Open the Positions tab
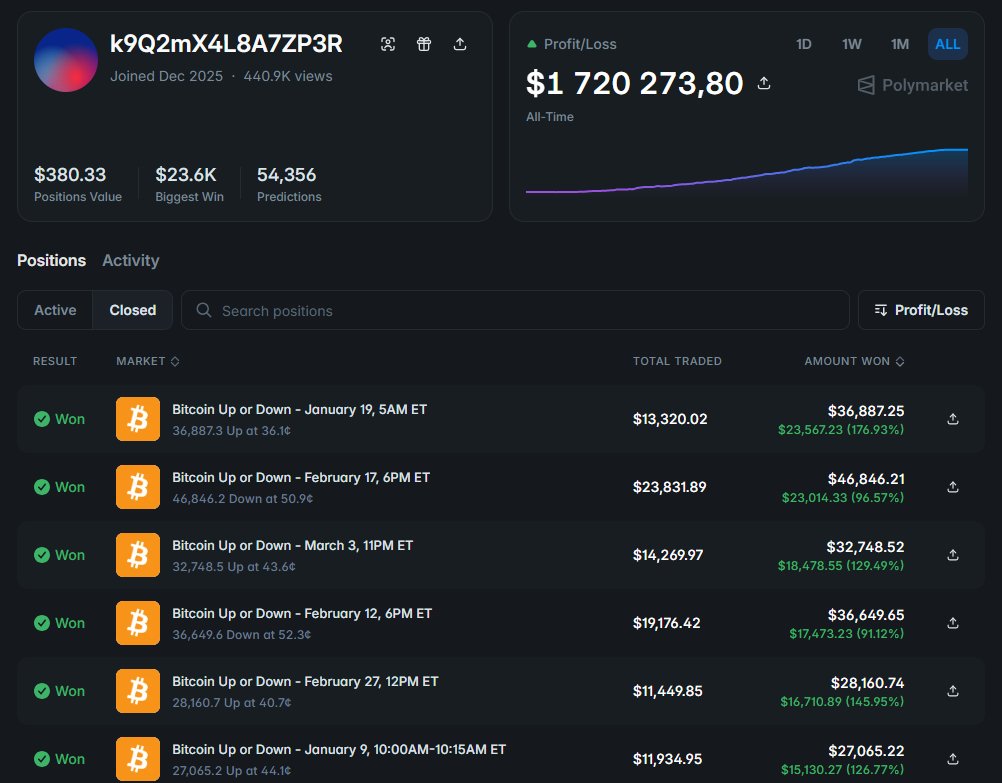This screenshot has height=783, width=1002. 51,260
